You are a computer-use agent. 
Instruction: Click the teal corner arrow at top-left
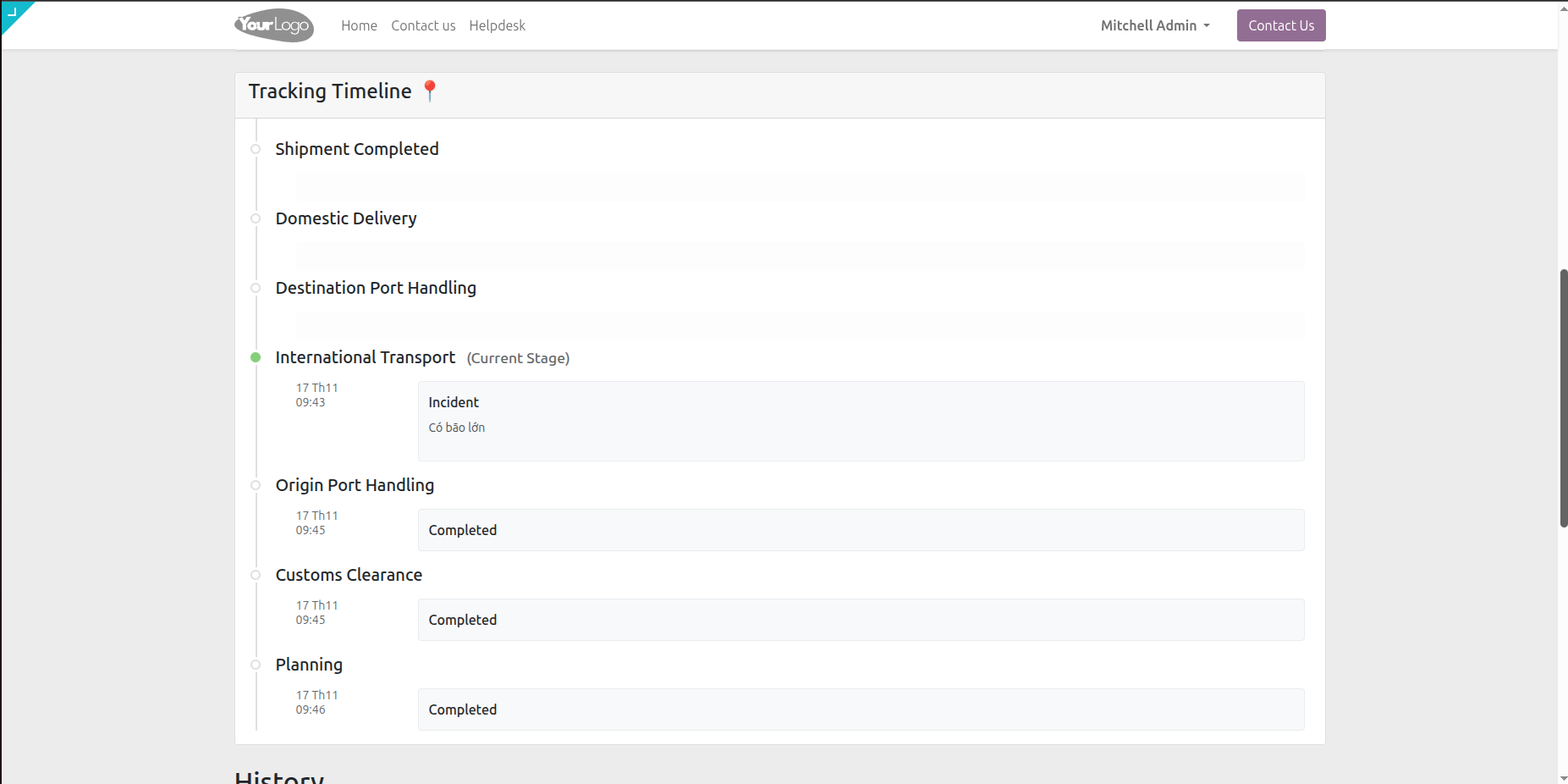coord(12,12)
